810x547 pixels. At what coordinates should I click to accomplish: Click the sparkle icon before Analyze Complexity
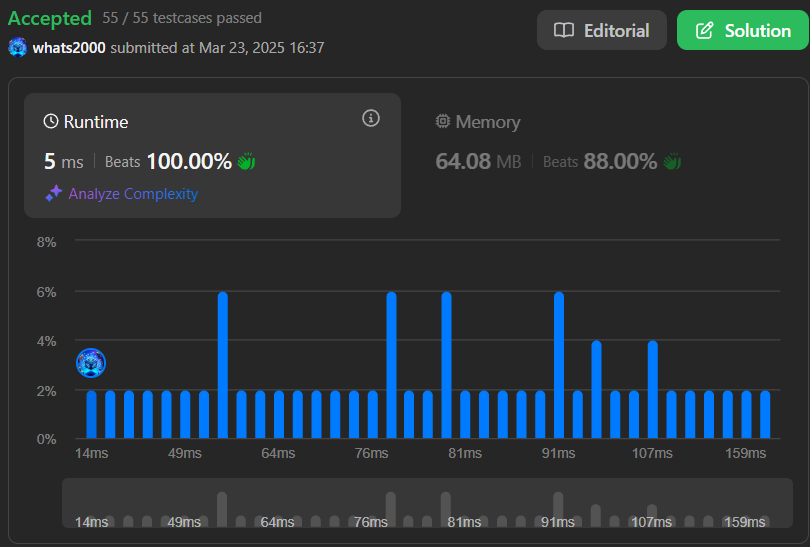pos(54,194)
